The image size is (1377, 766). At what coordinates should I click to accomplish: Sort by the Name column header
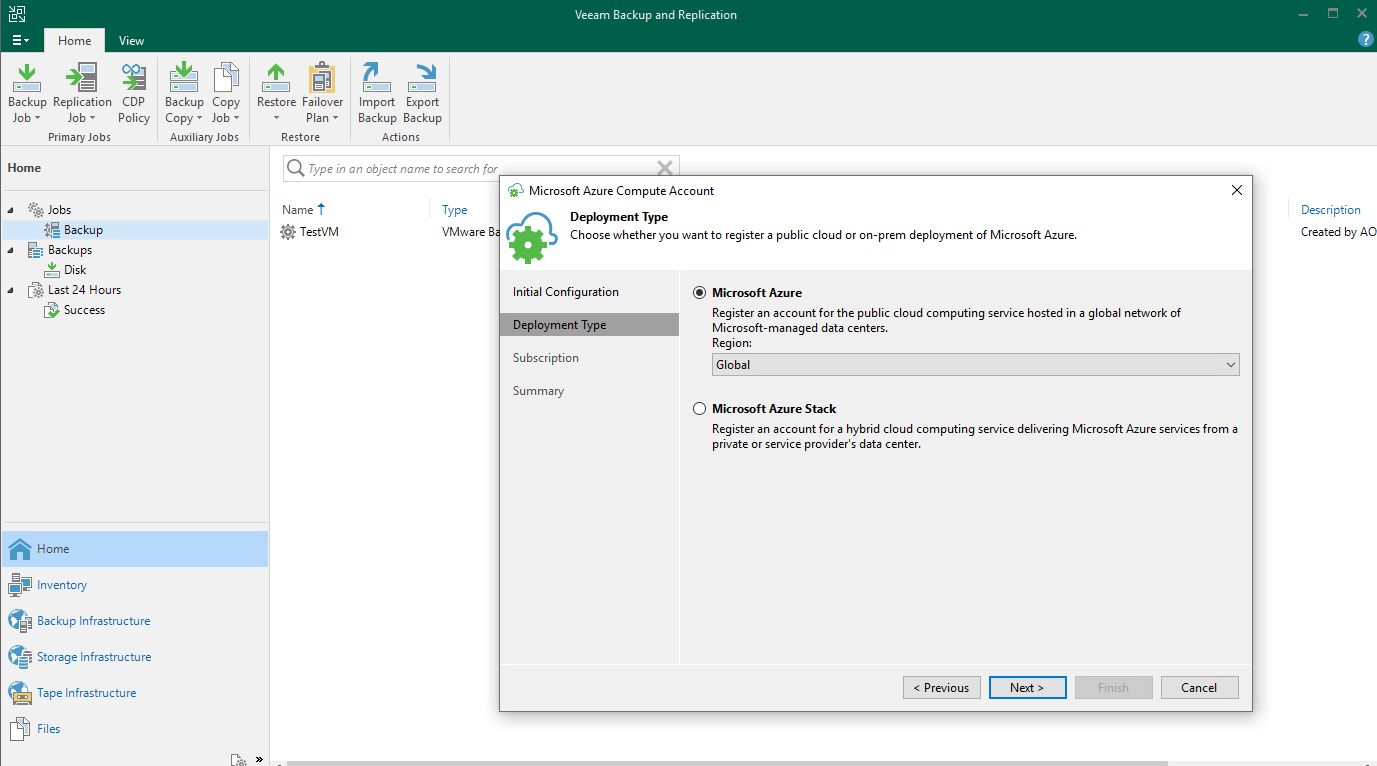(298, 210)
